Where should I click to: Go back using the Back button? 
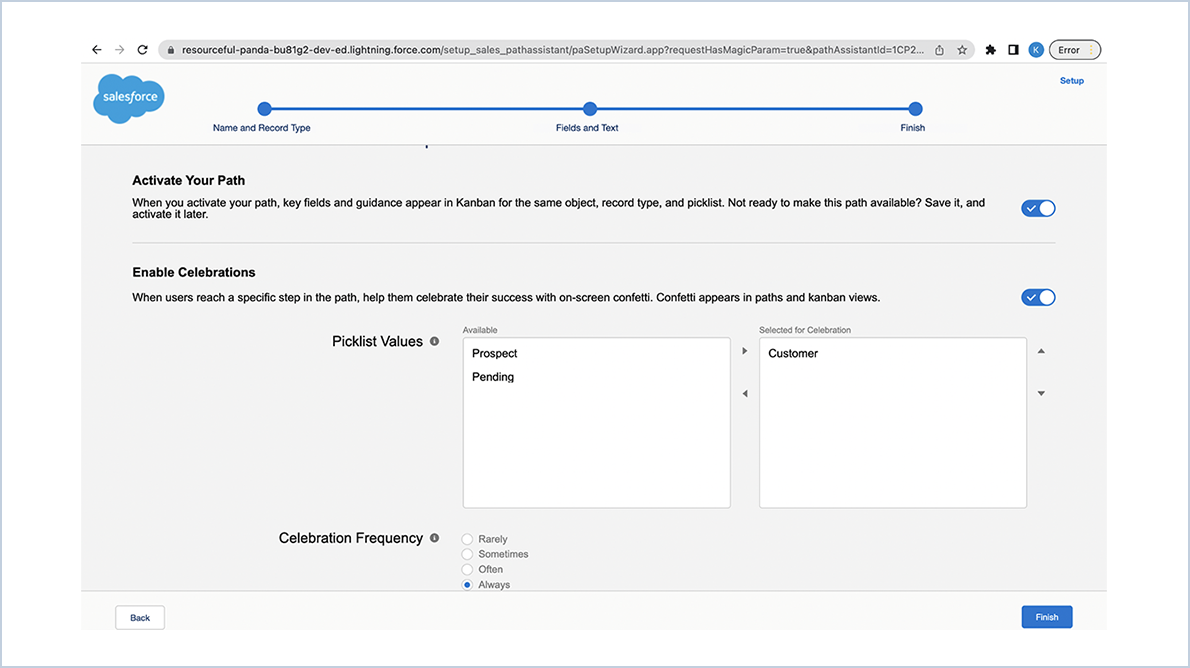click(x=139, y=617)
